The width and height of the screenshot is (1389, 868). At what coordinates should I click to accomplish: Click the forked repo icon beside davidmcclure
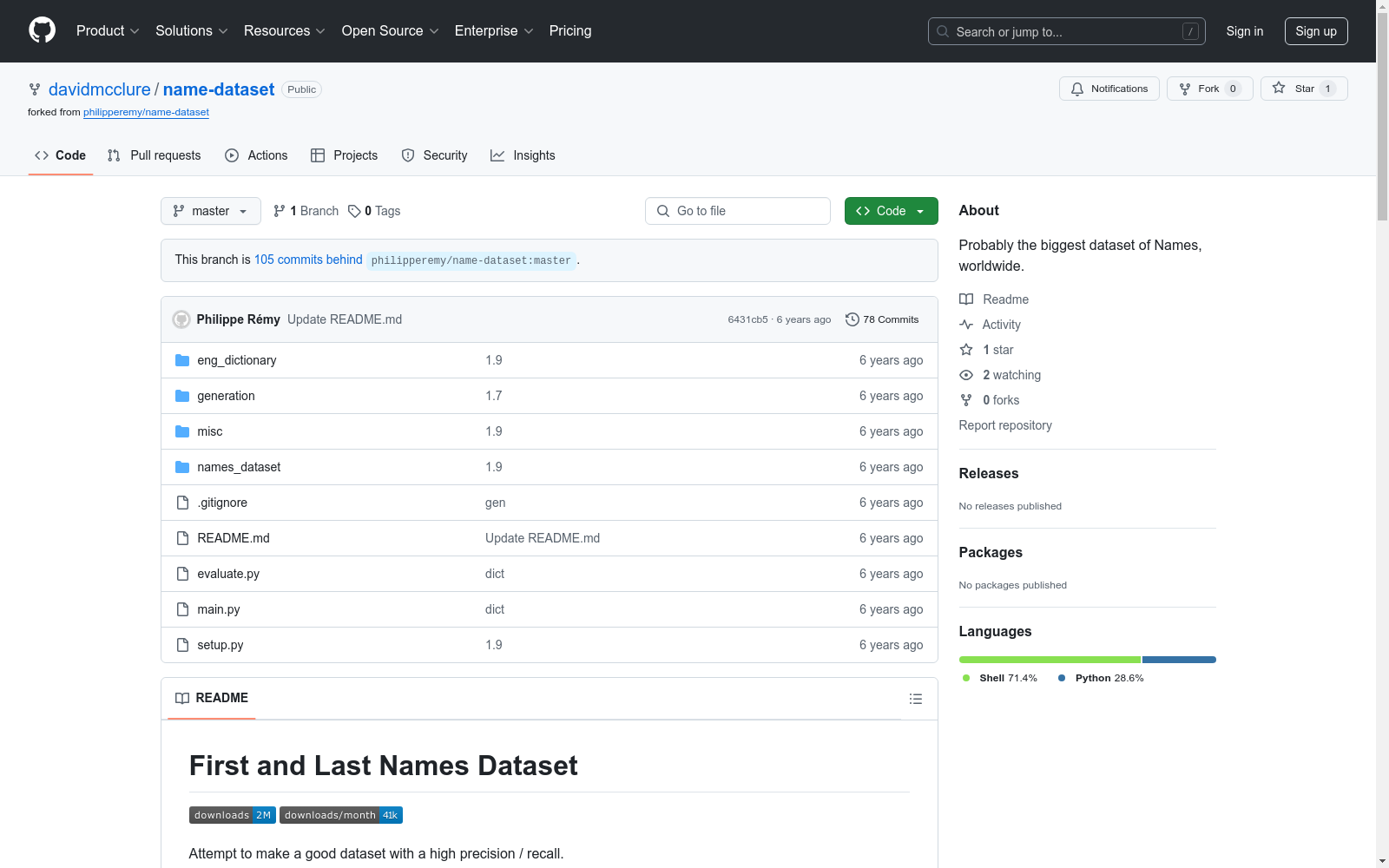[x=35, y=89]
